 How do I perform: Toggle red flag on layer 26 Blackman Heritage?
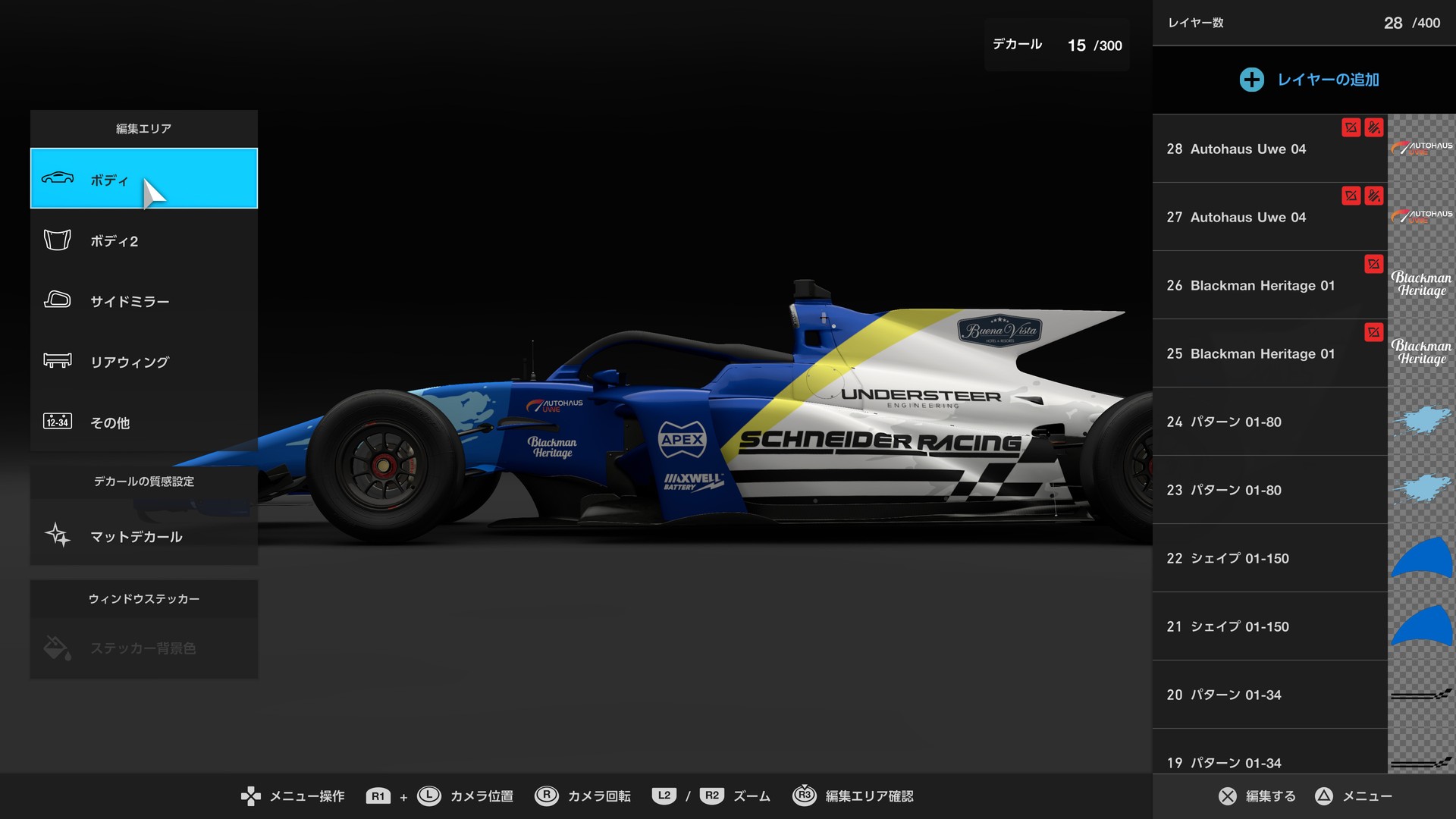coord(1373,264)
